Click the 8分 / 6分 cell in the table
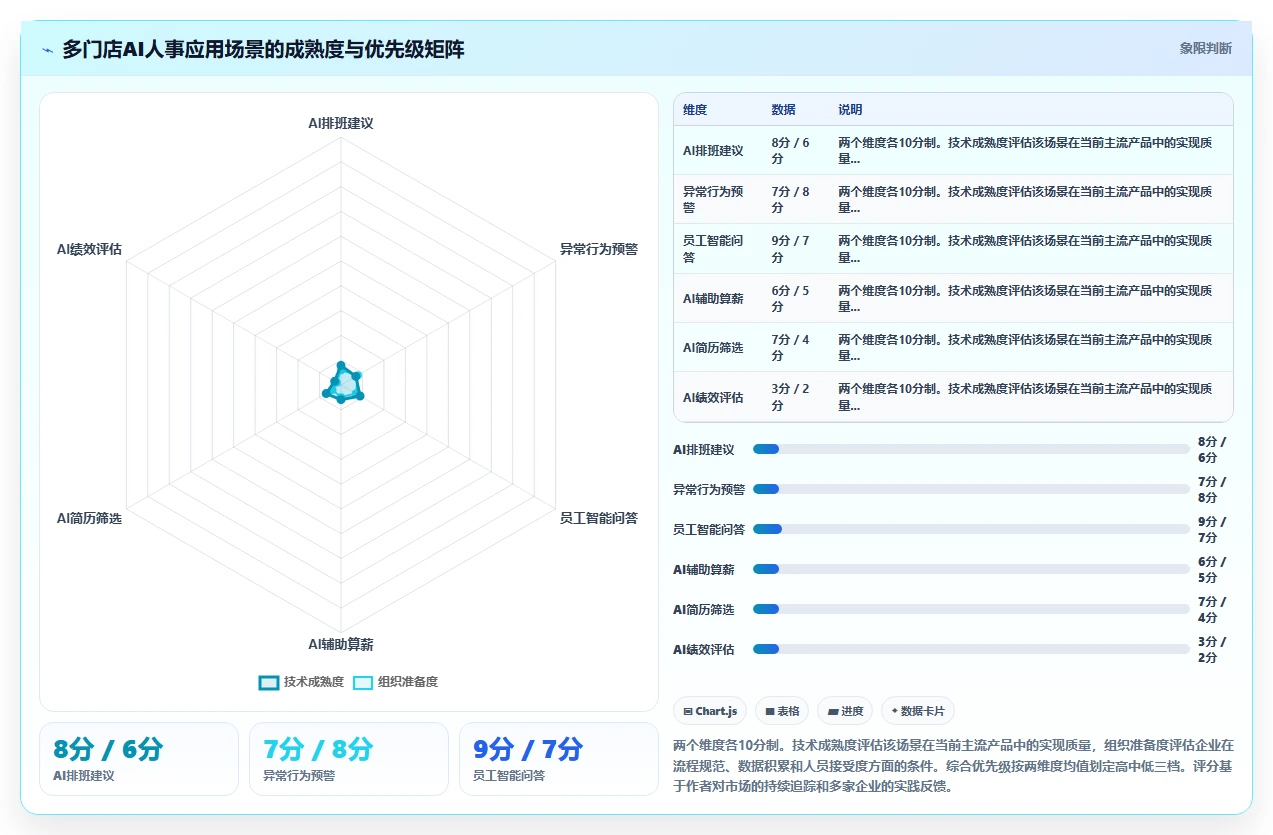 click(795, 151)
